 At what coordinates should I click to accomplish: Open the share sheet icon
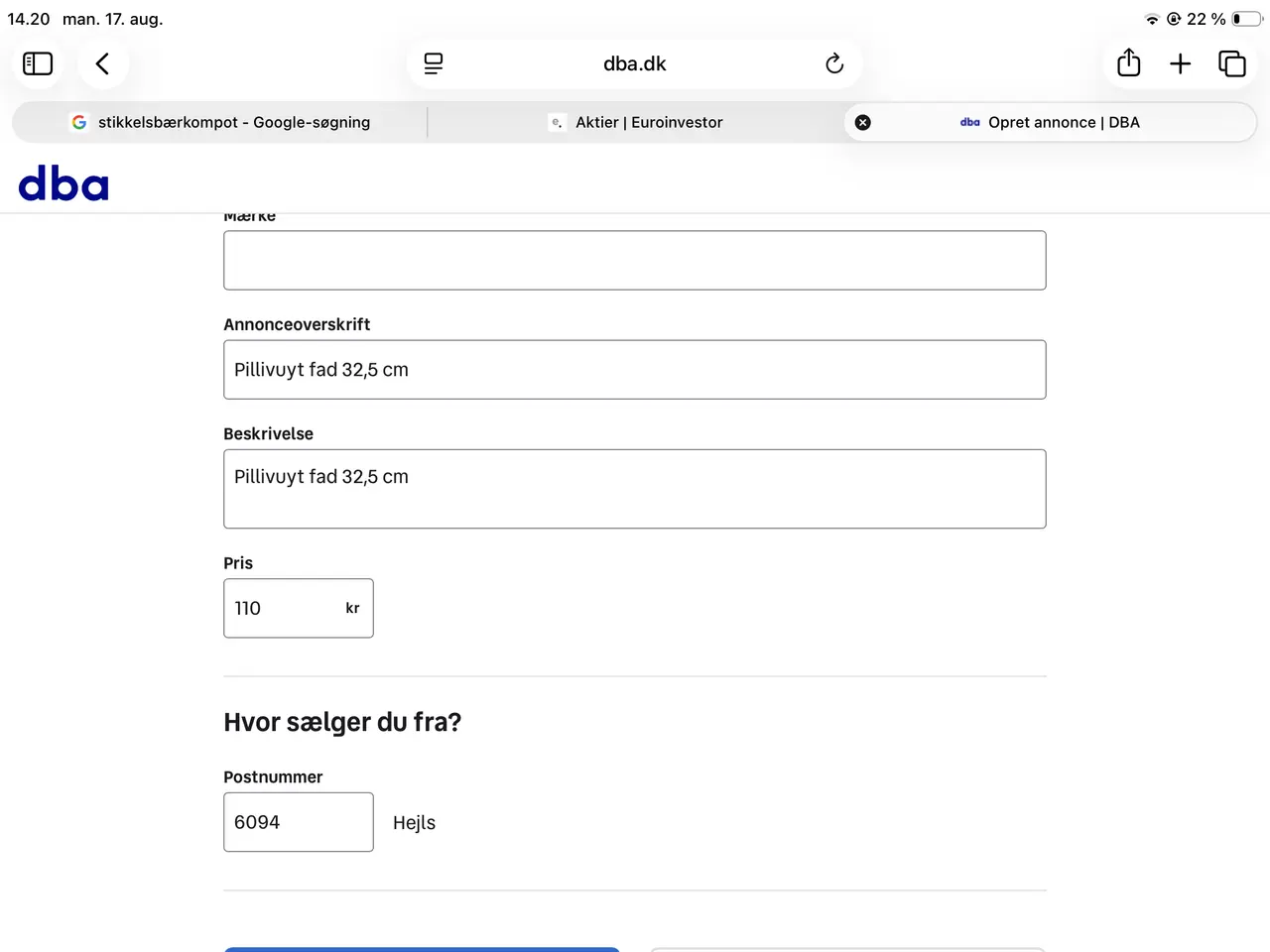point(1129,62)
